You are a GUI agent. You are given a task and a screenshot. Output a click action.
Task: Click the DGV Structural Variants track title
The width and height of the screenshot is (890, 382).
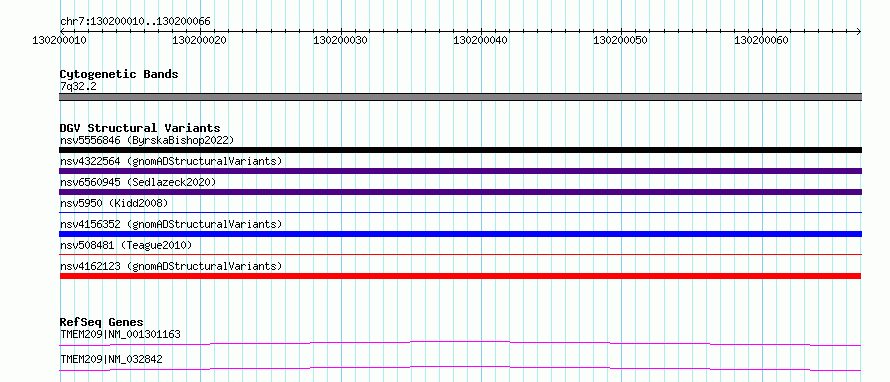(x=140, y=128)
